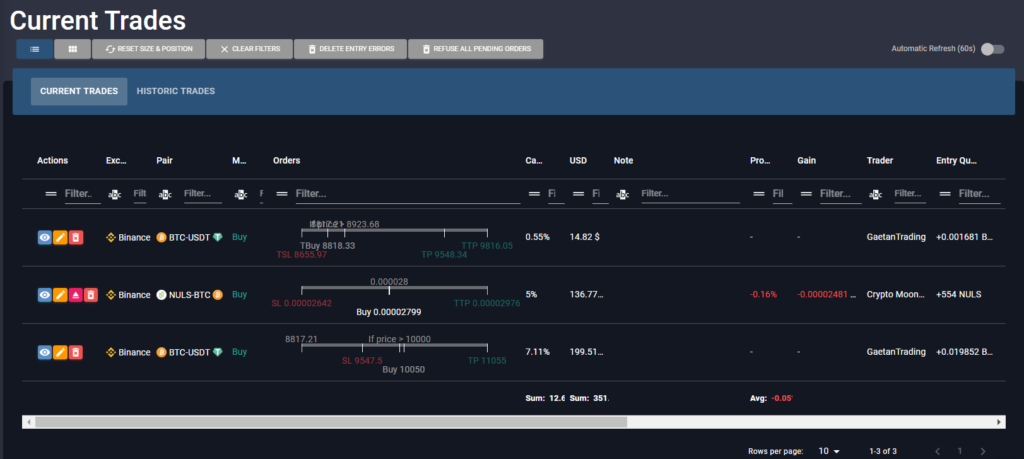The width and height of the screenshot is (1024, 459).
Task: Click the Buy 10050 order label
Action: (x=404, y=370)
